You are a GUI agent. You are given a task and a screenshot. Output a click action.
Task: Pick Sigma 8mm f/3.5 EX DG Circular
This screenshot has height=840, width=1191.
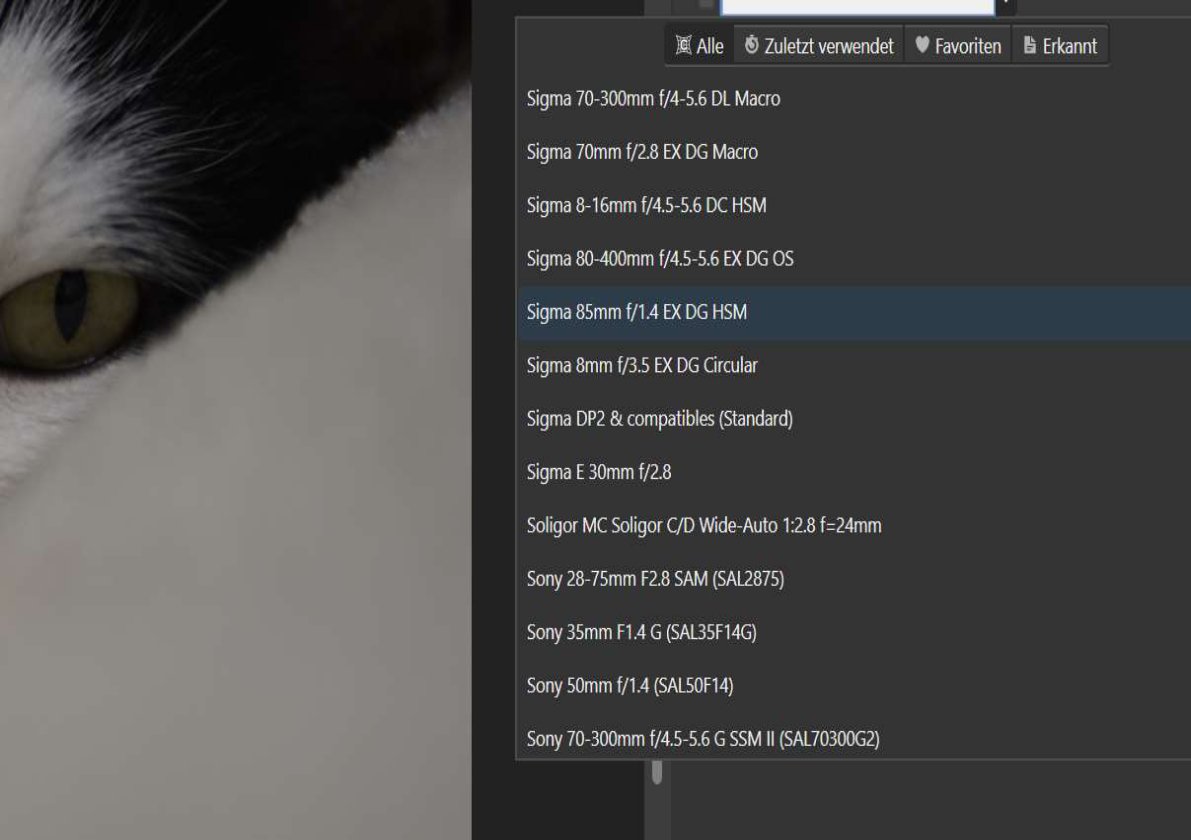(x=854, y=365)
